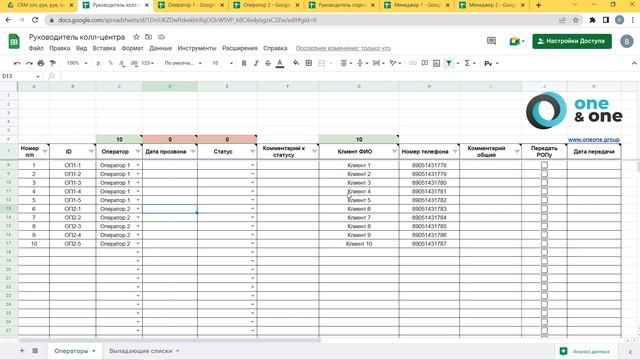The height and width of the screenshot is (360, 640).
Task: Click the Undo icon in the toolbar
Action: [17, 63]
